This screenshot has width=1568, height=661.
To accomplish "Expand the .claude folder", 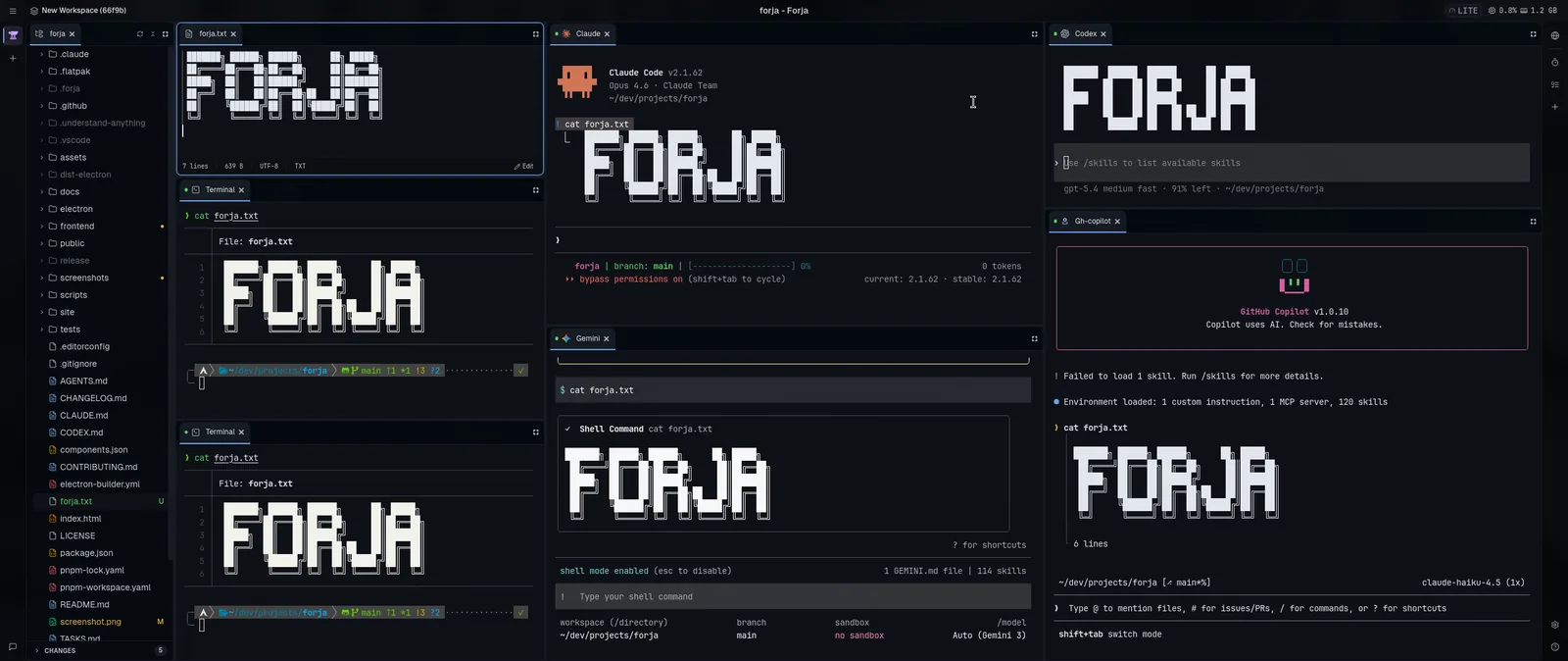I will point(41,54).
